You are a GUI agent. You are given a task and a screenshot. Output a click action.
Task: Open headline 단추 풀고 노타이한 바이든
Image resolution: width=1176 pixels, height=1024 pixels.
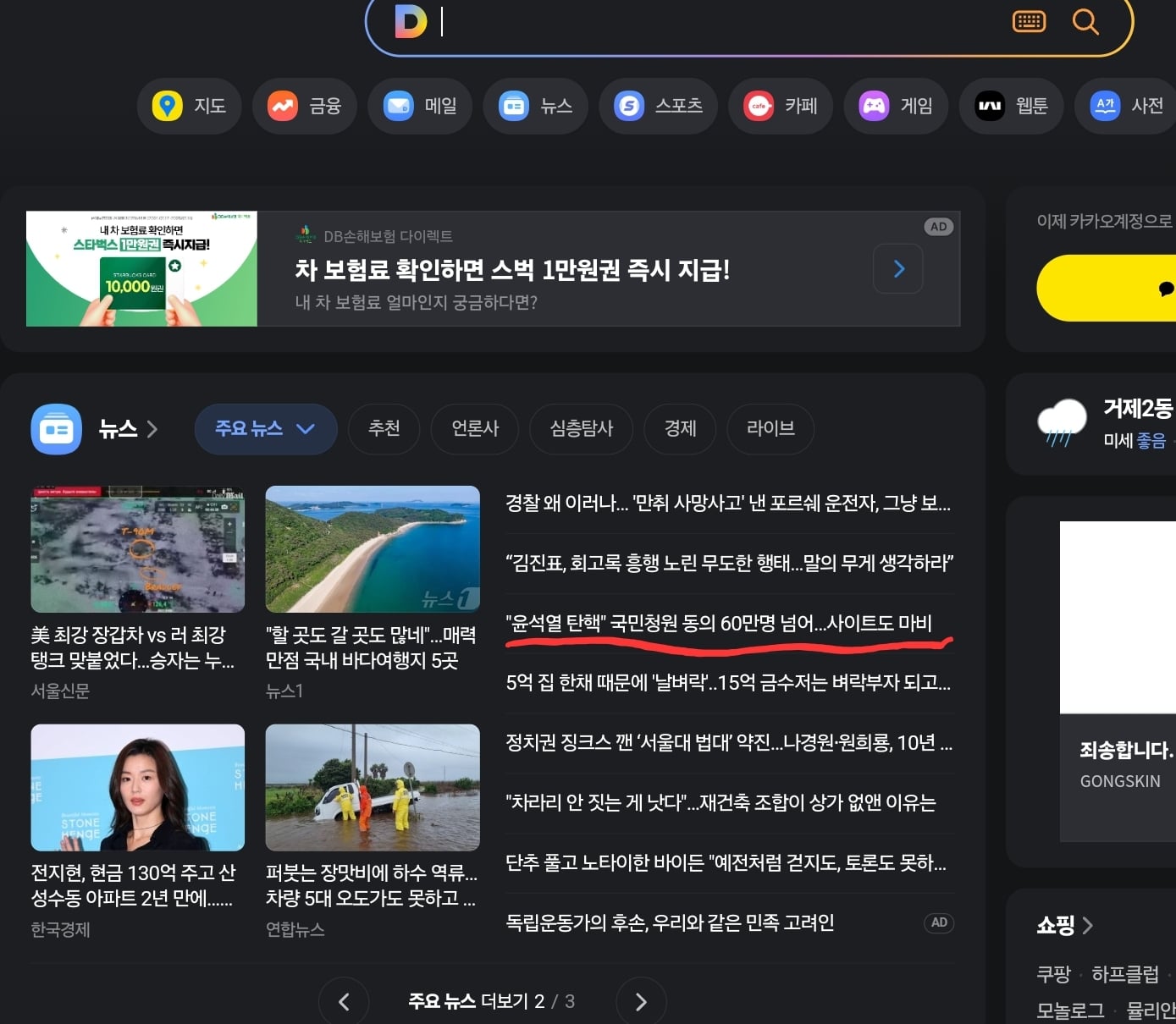pos(726,863)
